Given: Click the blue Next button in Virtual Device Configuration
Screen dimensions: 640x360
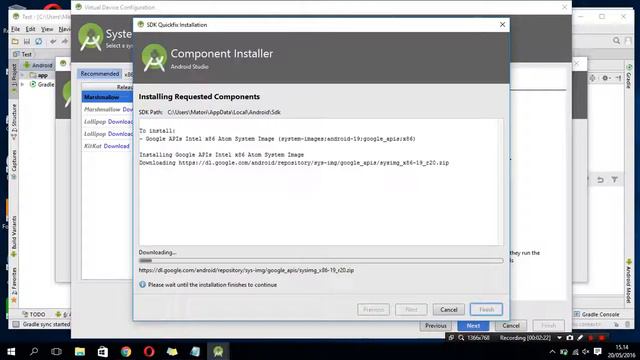Looking at the screenshot, I should coord(473,325).
